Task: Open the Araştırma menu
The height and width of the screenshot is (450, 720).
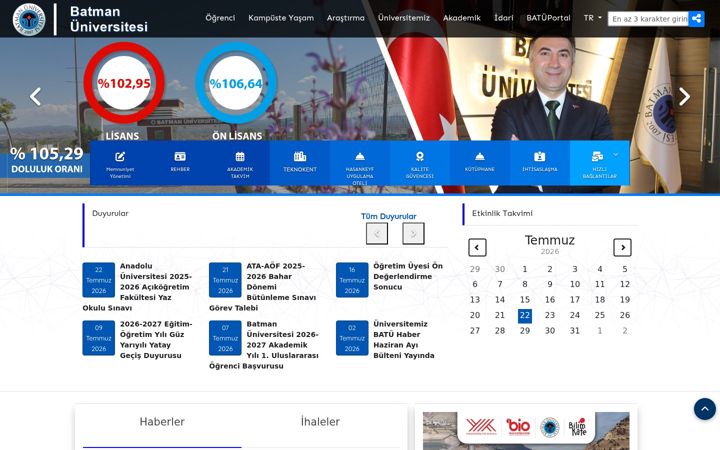Action: click(346, 18)
